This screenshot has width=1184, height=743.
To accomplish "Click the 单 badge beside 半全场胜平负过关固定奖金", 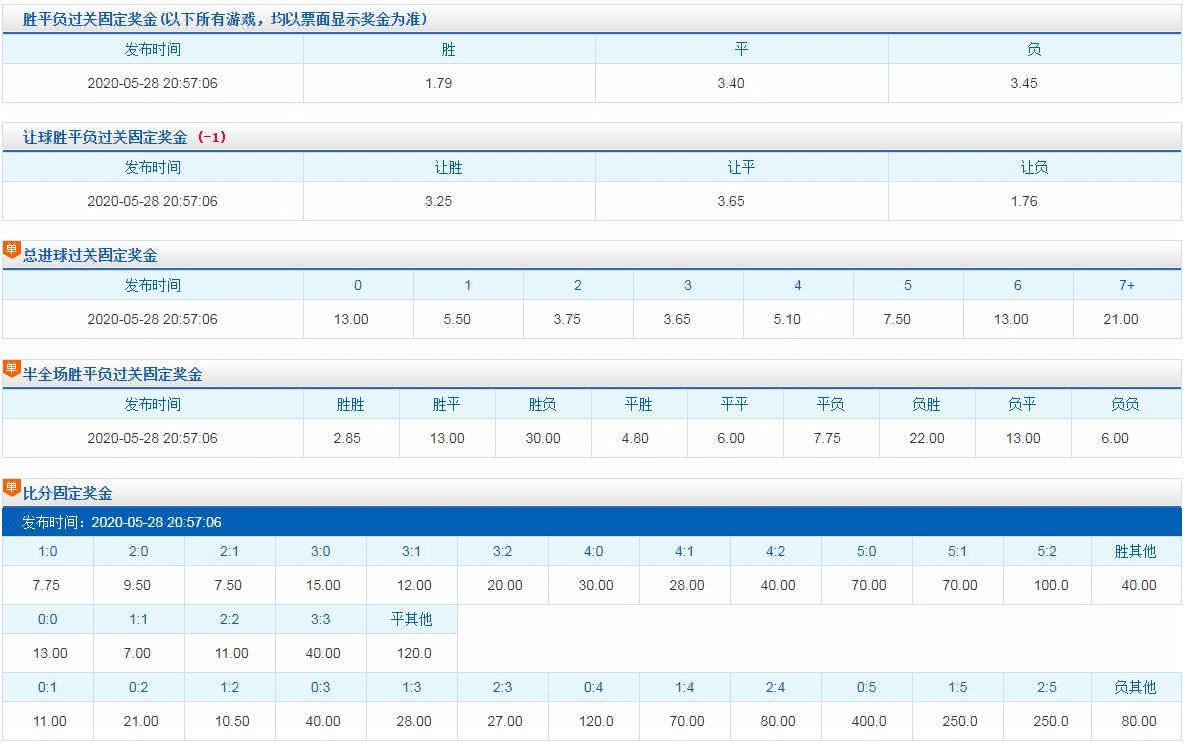I will (x=11, y=368).
